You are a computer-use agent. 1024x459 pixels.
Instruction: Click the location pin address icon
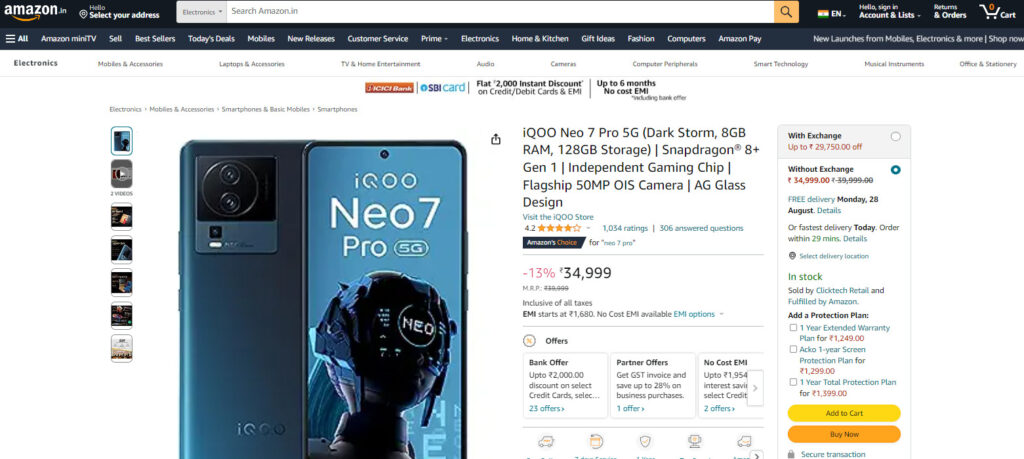coord(83,14)
